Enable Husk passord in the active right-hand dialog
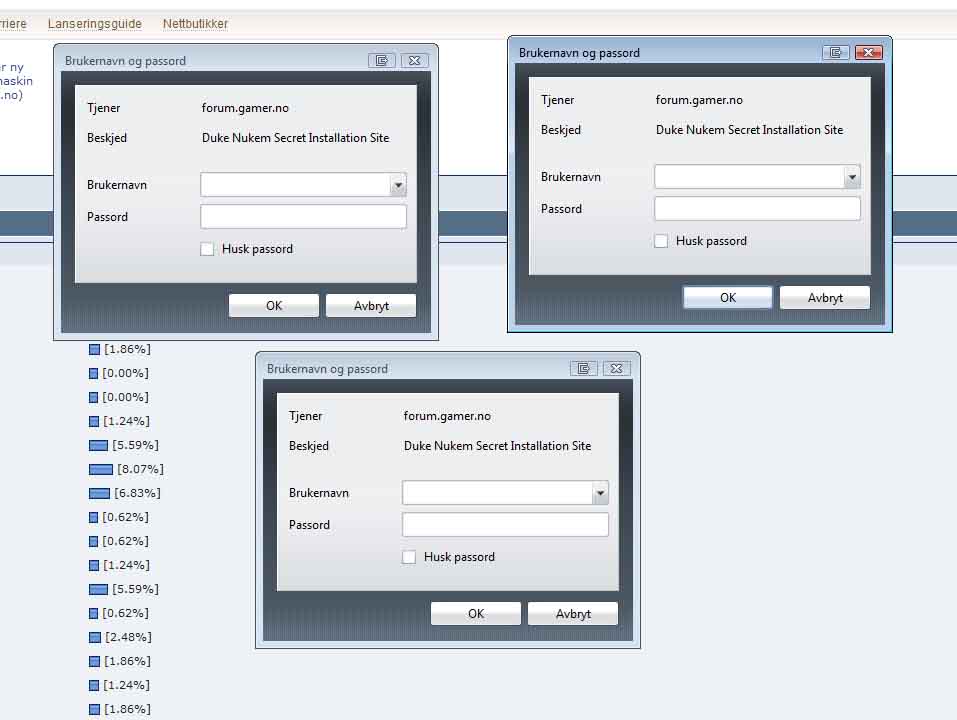The height and width of the screenshot is (720, 957). point(661,241)
